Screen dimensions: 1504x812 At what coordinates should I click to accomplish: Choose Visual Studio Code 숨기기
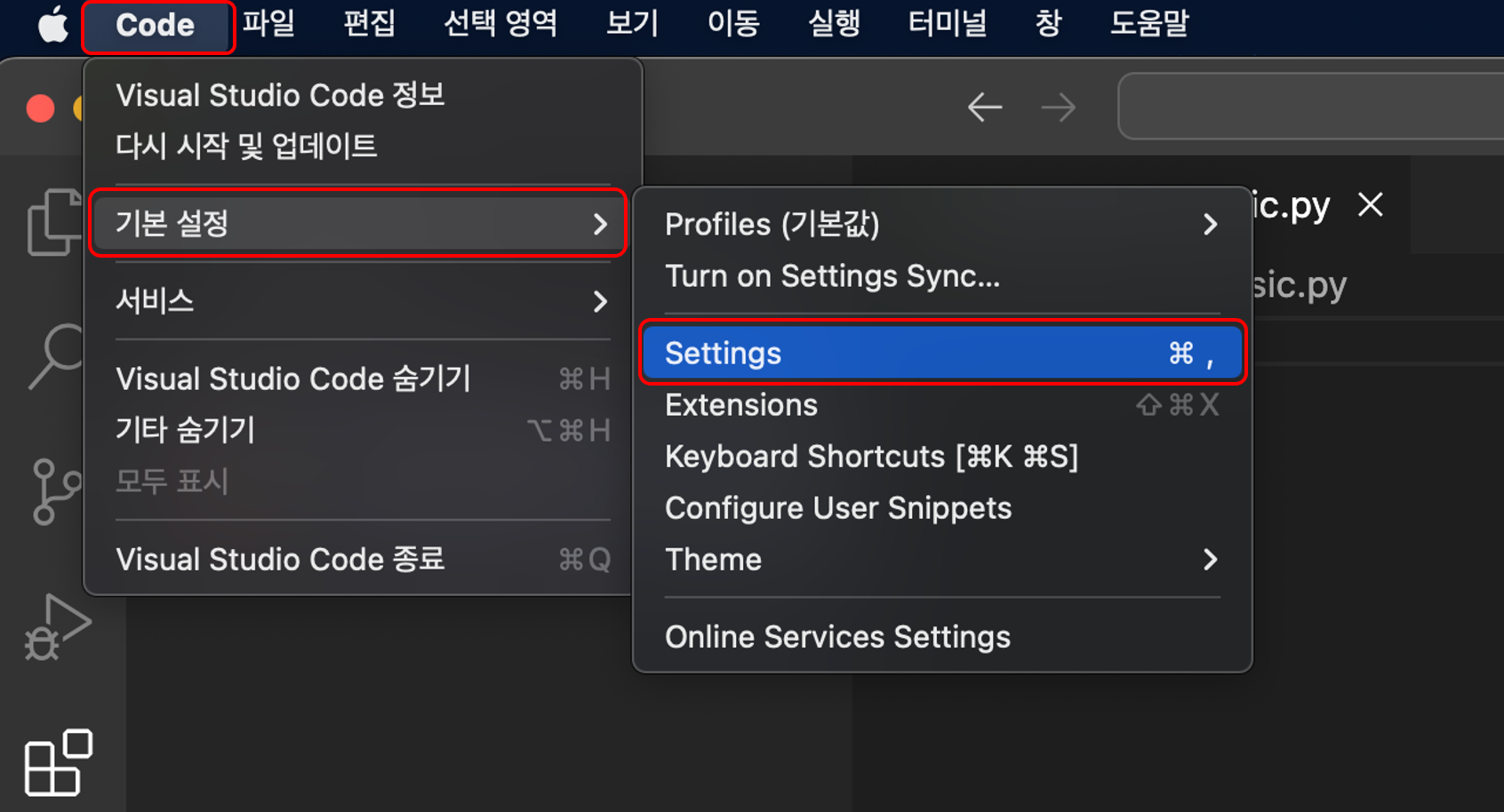tap(363, 379)
